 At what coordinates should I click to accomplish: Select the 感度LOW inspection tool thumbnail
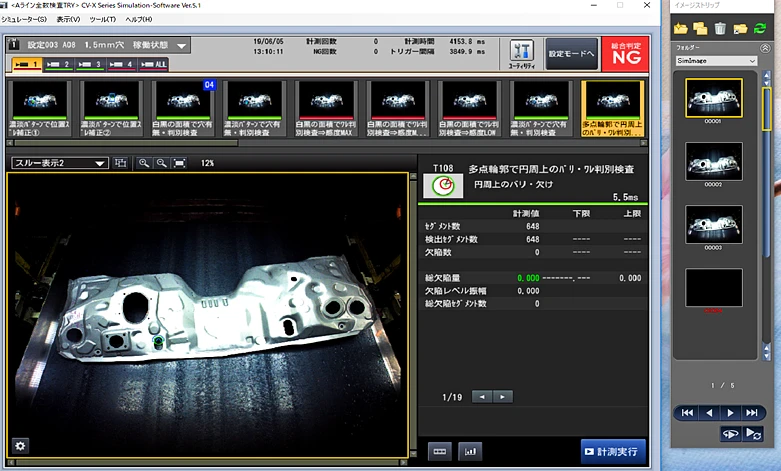(x=469, y=109)
